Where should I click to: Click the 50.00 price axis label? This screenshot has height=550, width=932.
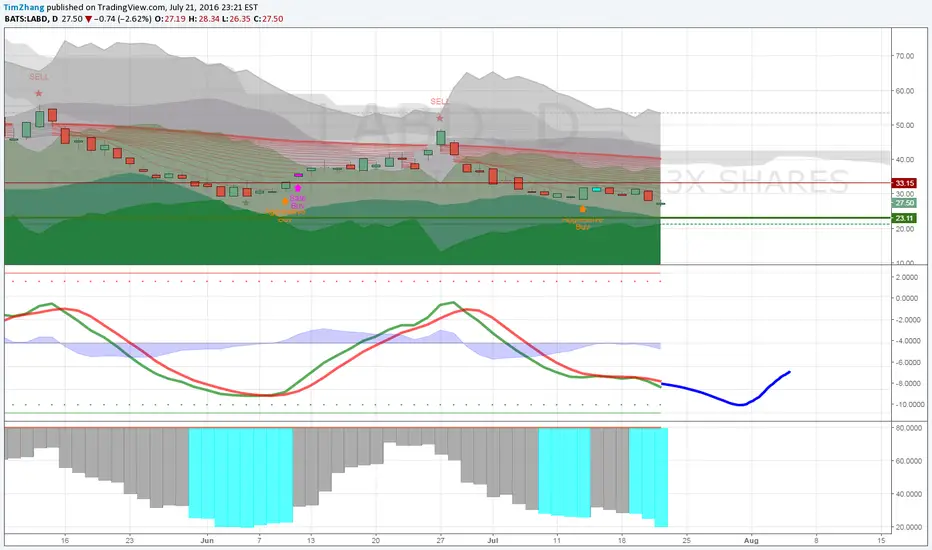pyautogui.click(x=905, y=125)
